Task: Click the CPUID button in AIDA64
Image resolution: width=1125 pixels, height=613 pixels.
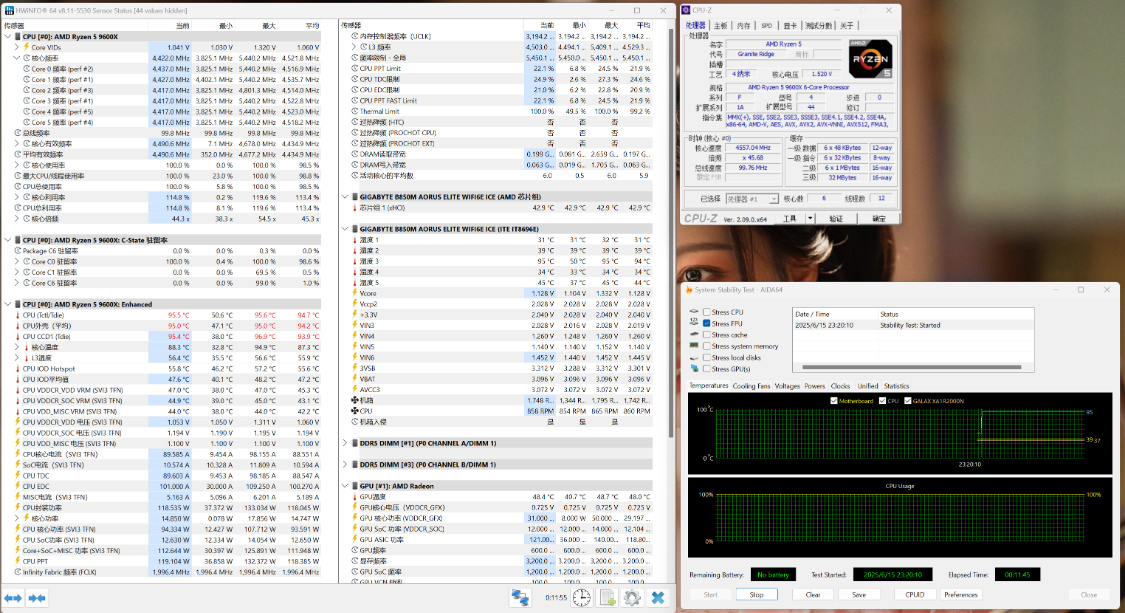Action: click(914, 594)
